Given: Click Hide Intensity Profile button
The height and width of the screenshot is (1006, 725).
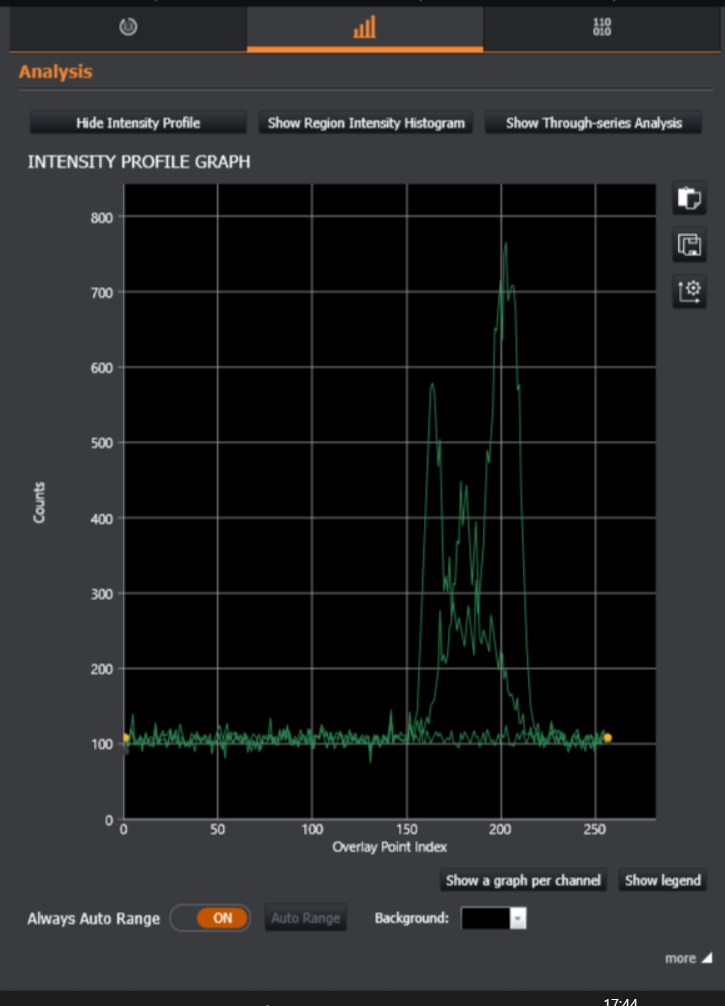Looking at the screenshot, I should [138, 123].
